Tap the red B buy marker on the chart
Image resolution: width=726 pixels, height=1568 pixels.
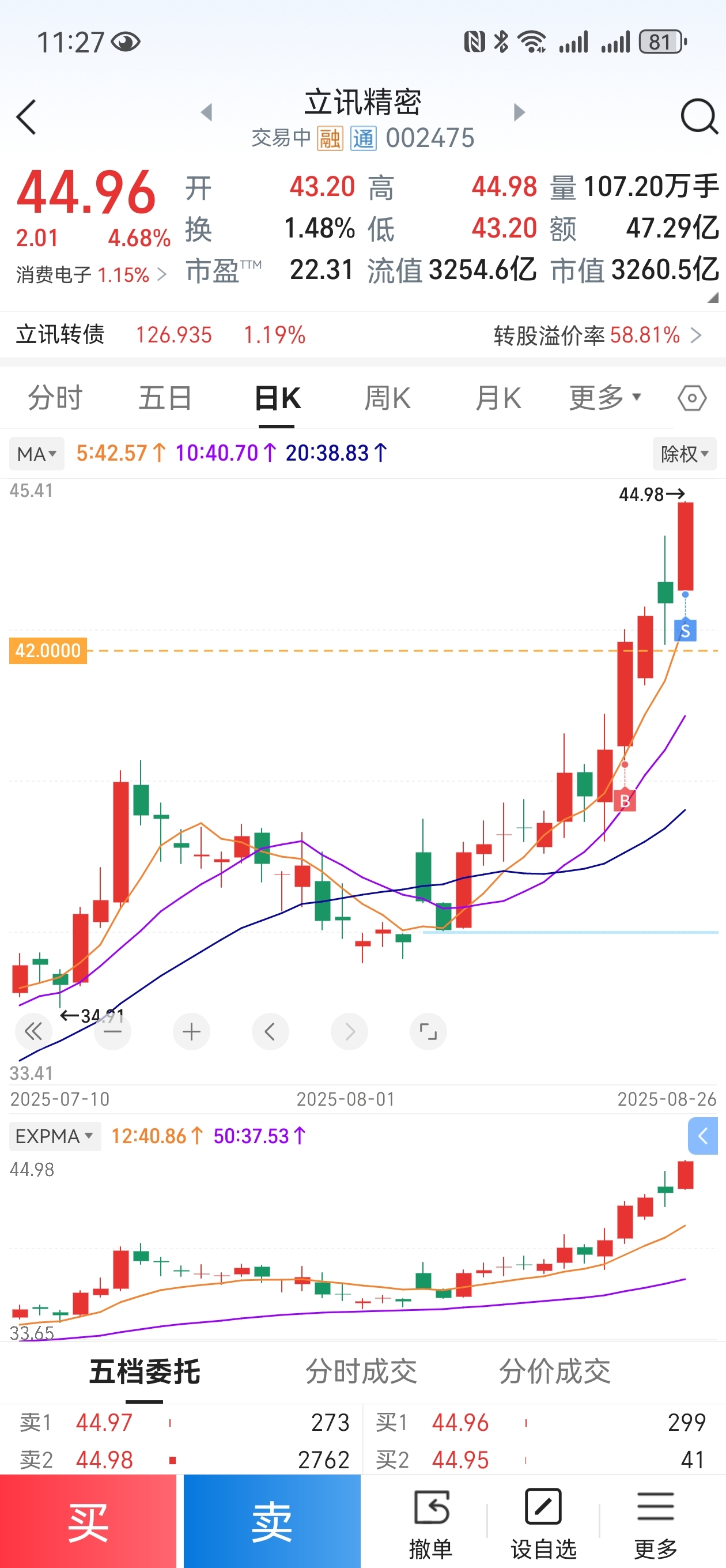tap(625, 801)
